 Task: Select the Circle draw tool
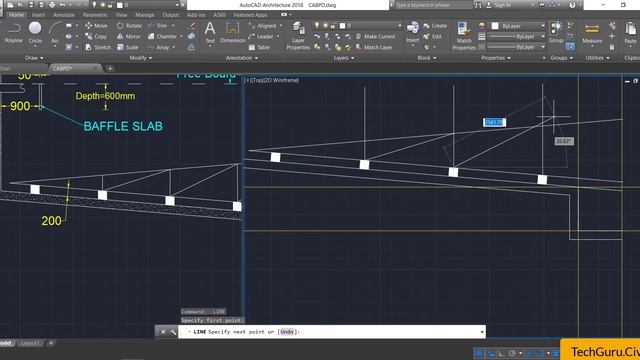tap(35, 33)
